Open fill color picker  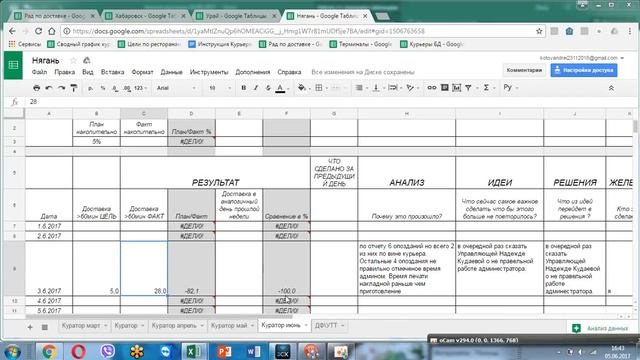coord(303,88)
